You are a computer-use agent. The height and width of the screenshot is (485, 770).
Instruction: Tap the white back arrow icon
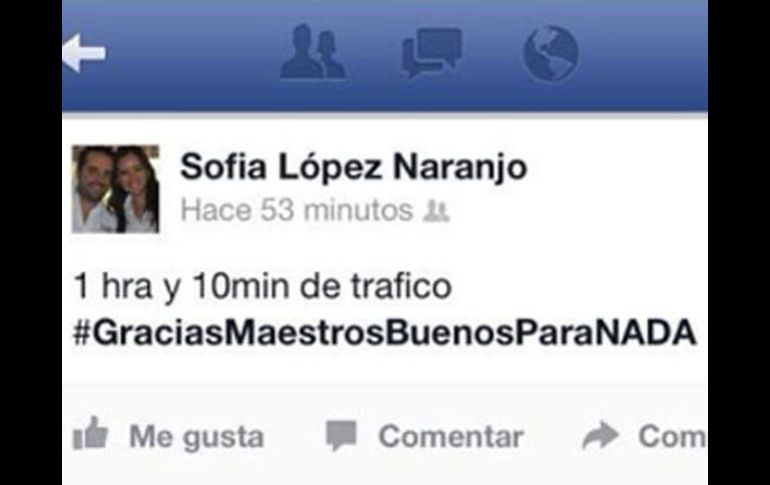pos(84,53)
